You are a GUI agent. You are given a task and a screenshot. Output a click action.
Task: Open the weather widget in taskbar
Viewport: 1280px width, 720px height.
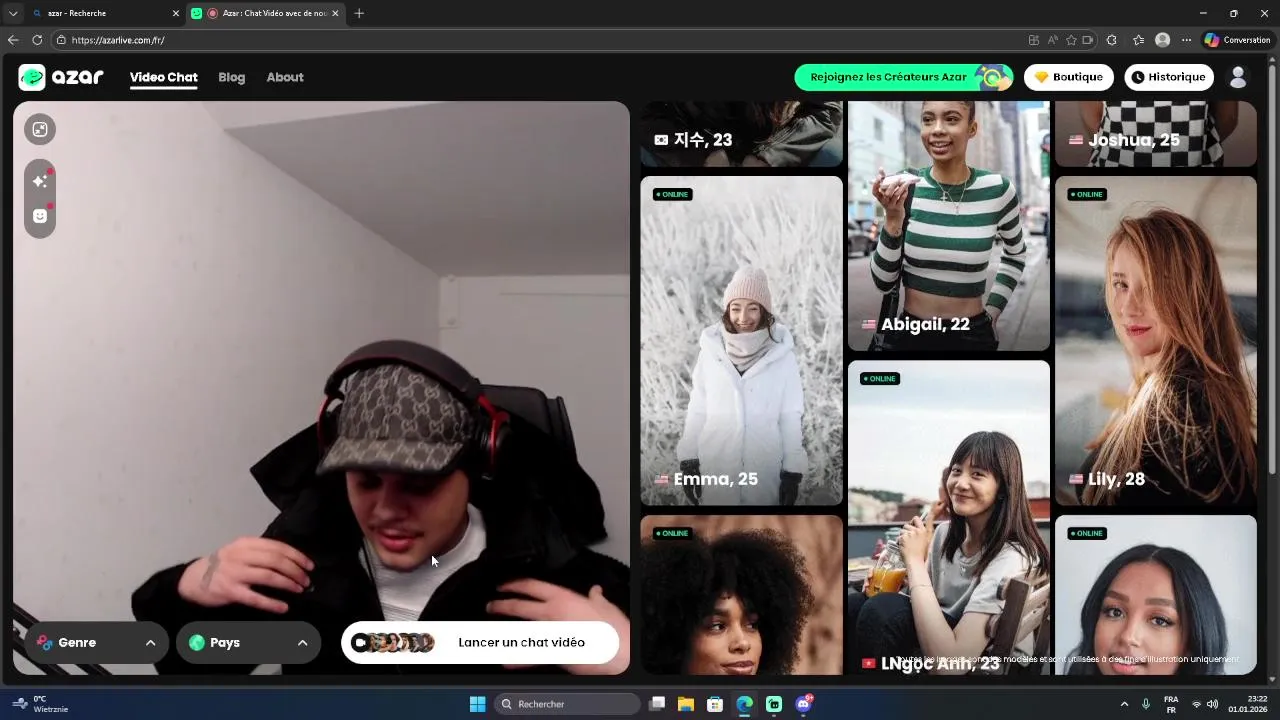click(42, 704)
